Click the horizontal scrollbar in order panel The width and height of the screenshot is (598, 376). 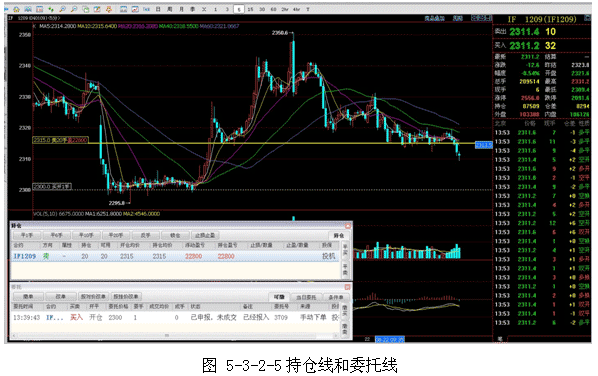tap(175, 336)
